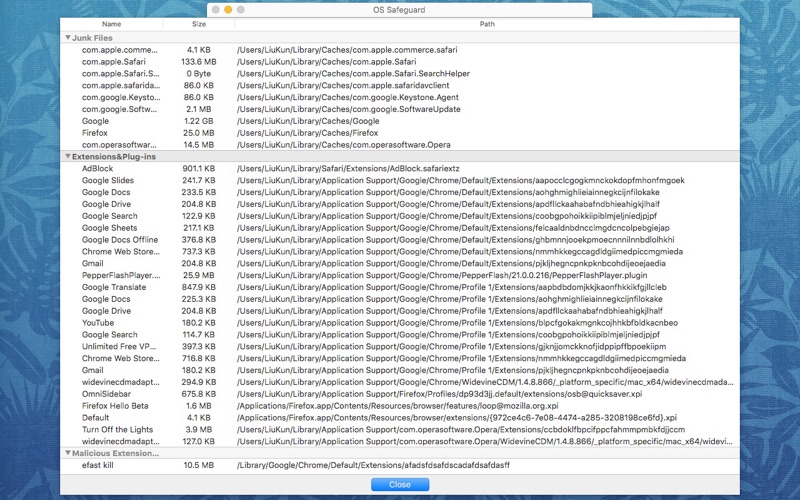The image size is (800, 500).
Task: Select the com.apple.Safari junk row
Action: pyautogui.click(x=399, y=62)
